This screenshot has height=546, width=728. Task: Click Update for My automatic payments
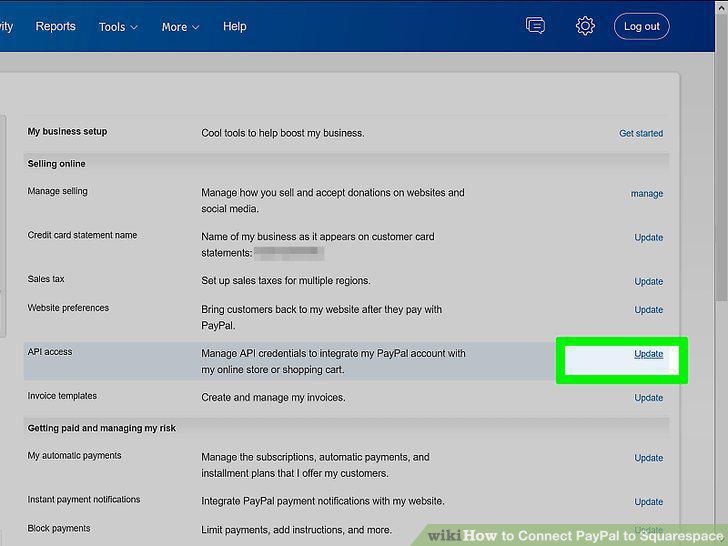coord(649,458)
